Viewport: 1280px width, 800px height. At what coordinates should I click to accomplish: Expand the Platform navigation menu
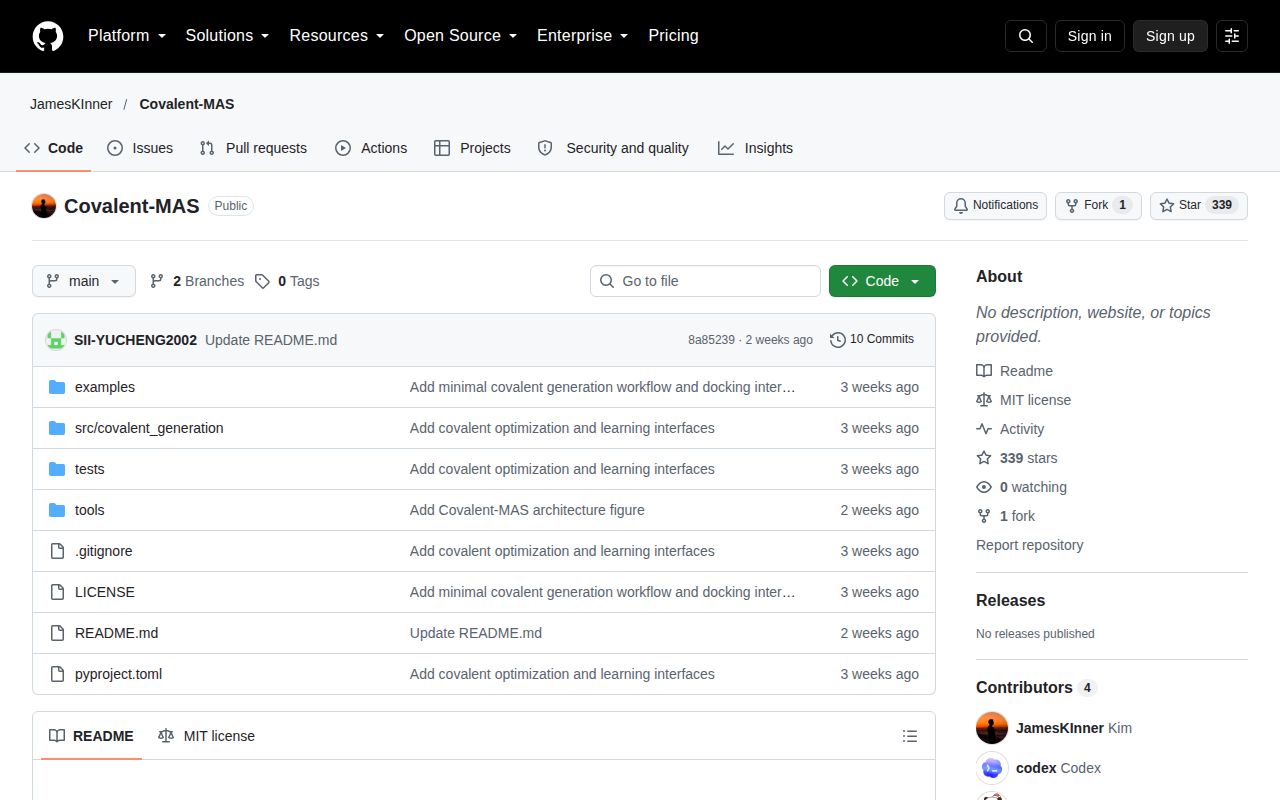(126, 36)
